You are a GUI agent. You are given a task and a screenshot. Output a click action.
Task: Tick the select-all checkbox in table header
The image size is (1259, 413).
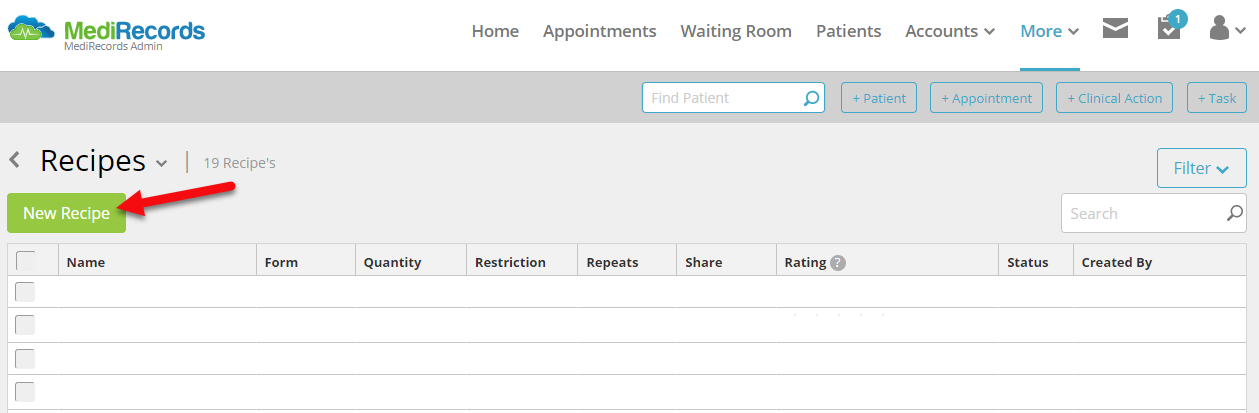26,261
